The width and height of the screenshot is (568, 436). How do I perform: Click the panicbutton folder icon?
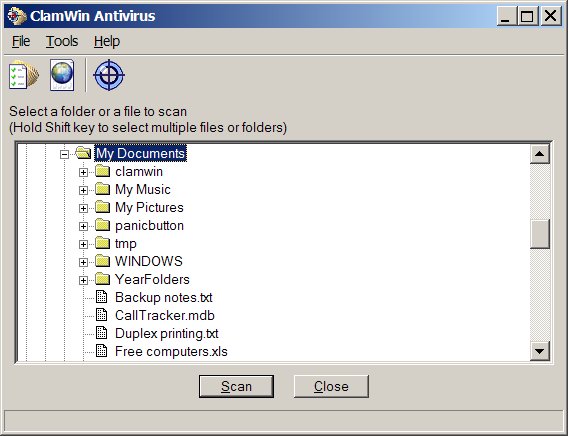coord(103,225)
